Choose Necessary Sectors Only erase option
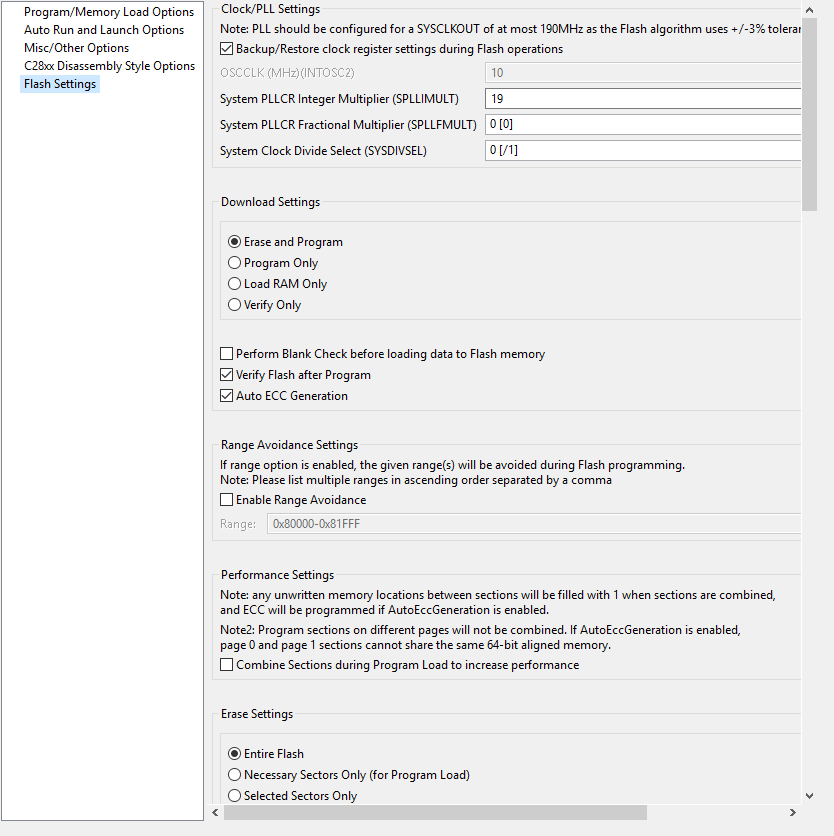Viewport: 834px width, 836px height. [x=235, y=775]
